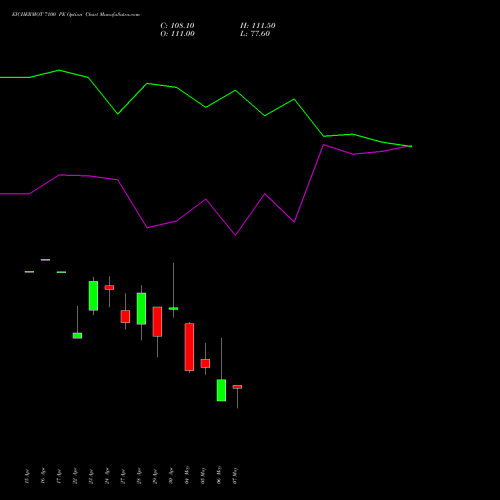500x500 pixels.
Task: Click the dash marker for 15 Apr
Action: 29,272
